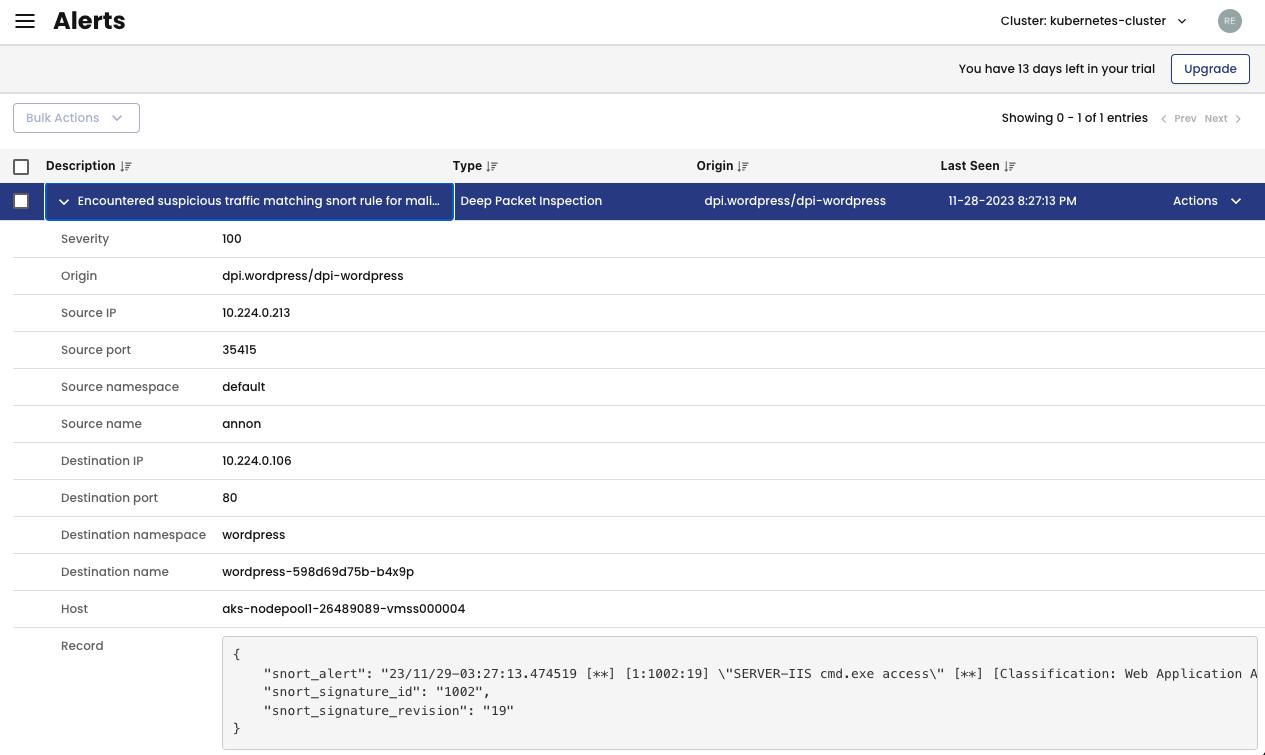
Task: Click the Upgrade button
Action: [x=1210, y=69]
